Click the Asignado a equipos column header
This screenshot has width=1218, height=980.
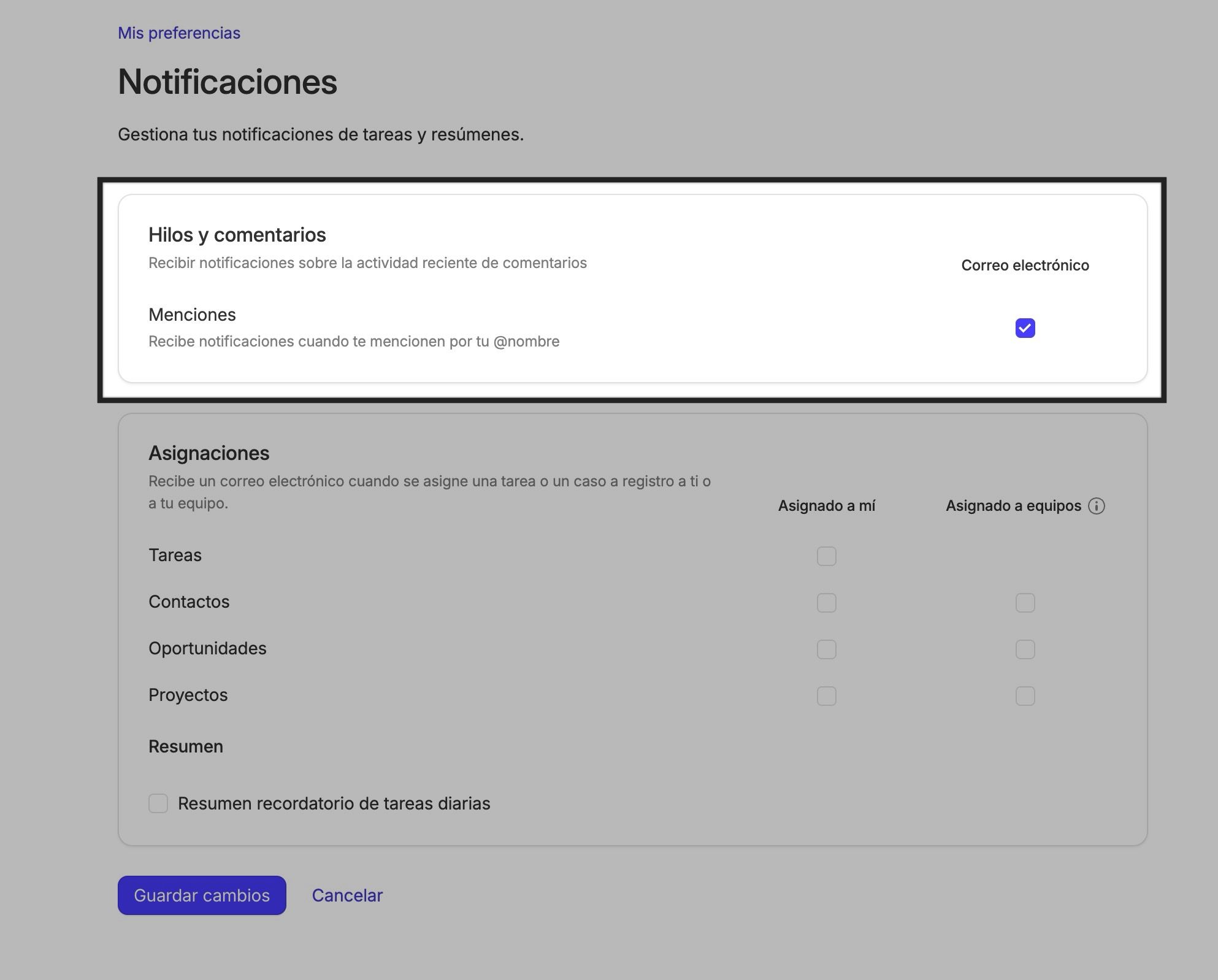coord(1013,506)
